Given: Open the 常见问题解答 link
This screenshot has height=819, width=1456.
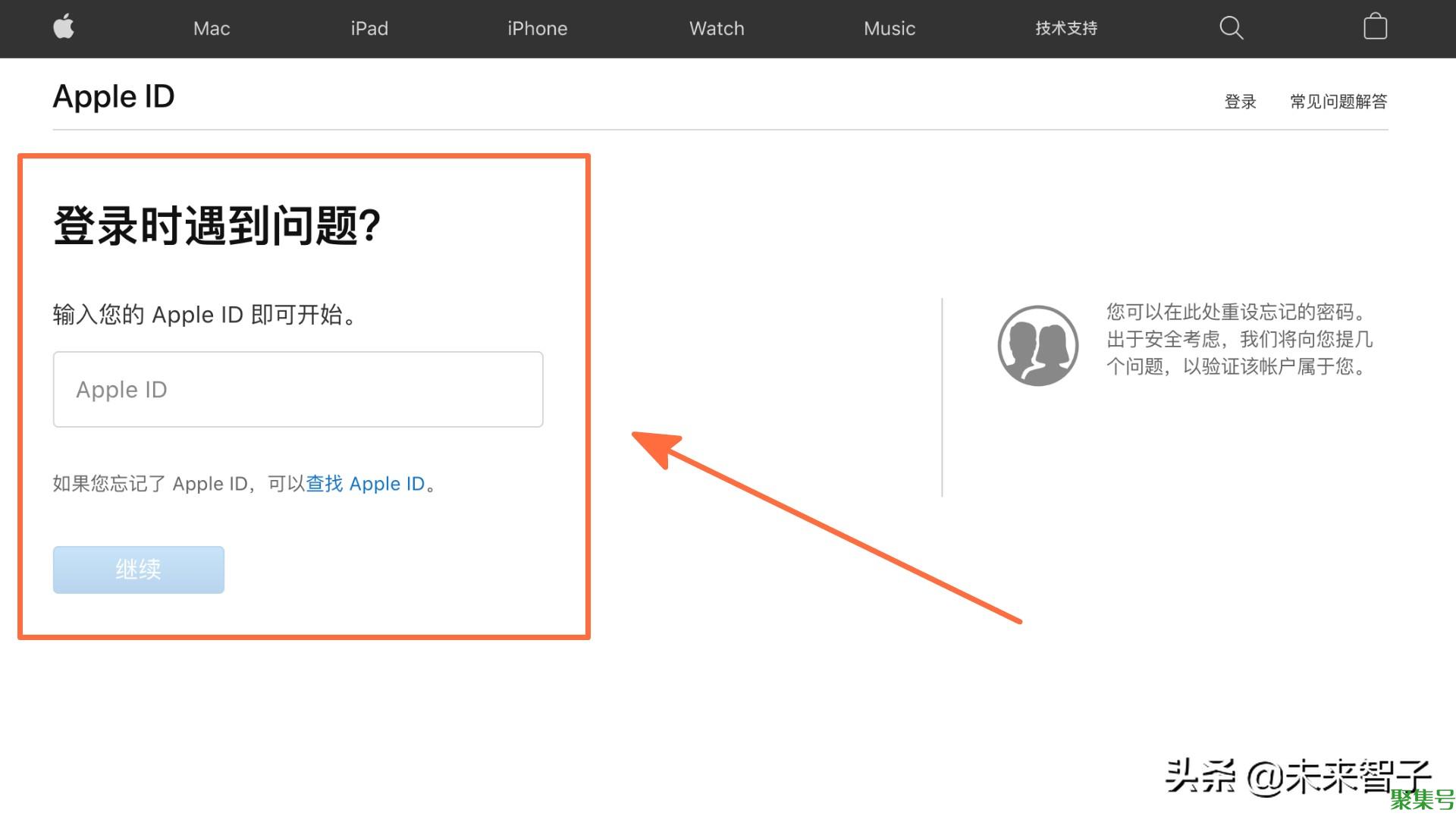Looking at the screenshot, I should (x=1338, y=102).
